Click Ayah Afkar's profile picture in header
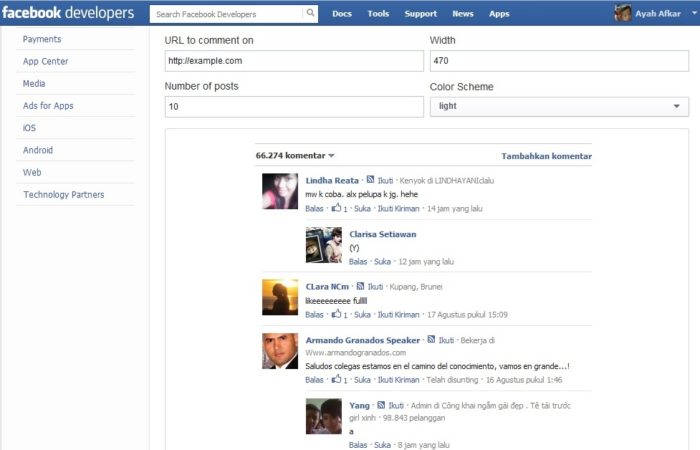 click(x=622, y=13)
